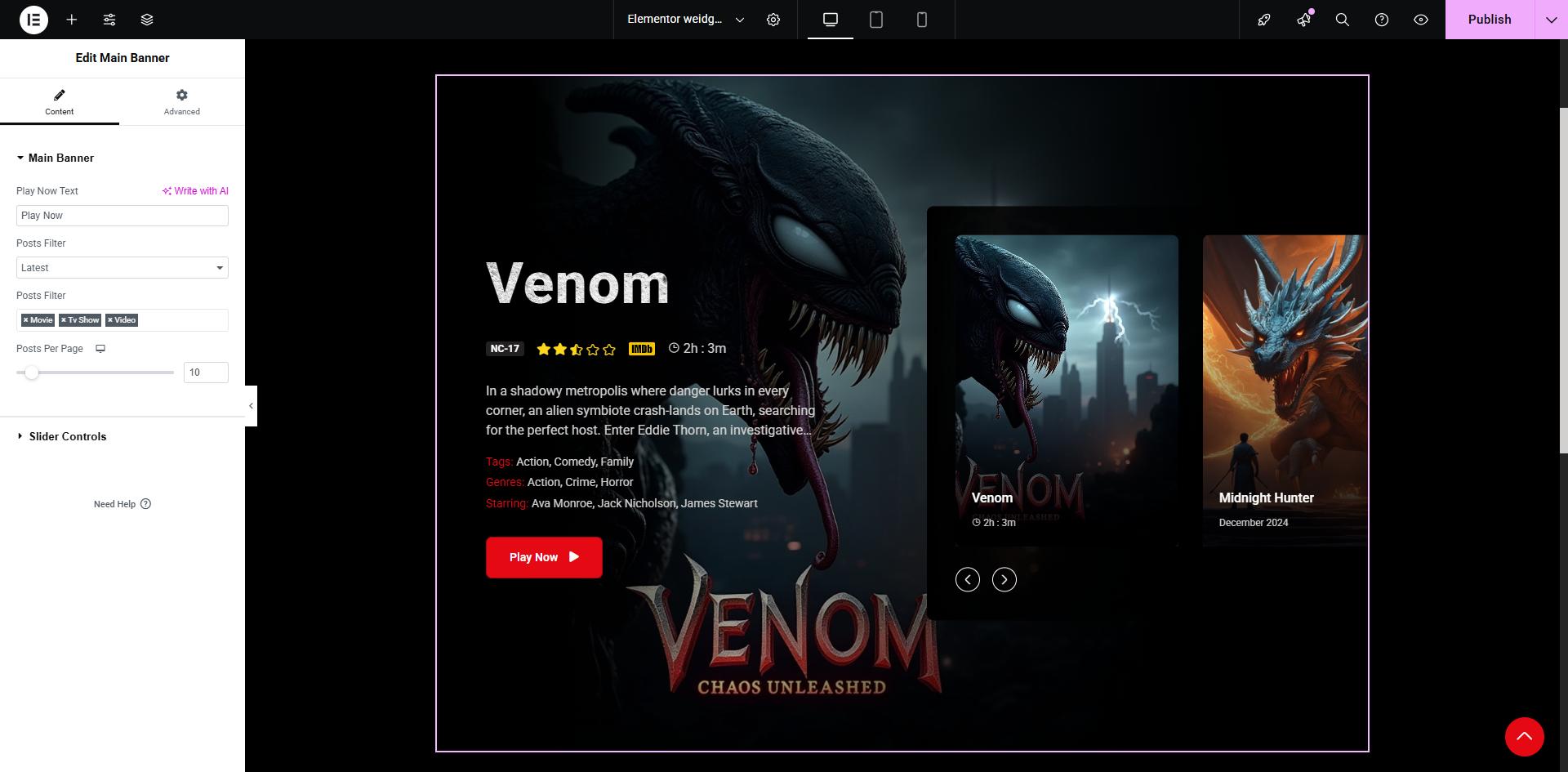Focus the Posts Per Page number field
The height and width of the screenshot is (772, 1568).
(206, 373)
